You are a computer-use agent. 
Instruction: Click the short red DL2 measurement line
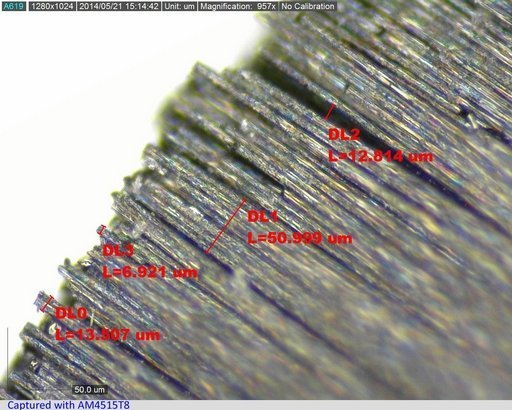pyautogui.click(x=330, y=111)
